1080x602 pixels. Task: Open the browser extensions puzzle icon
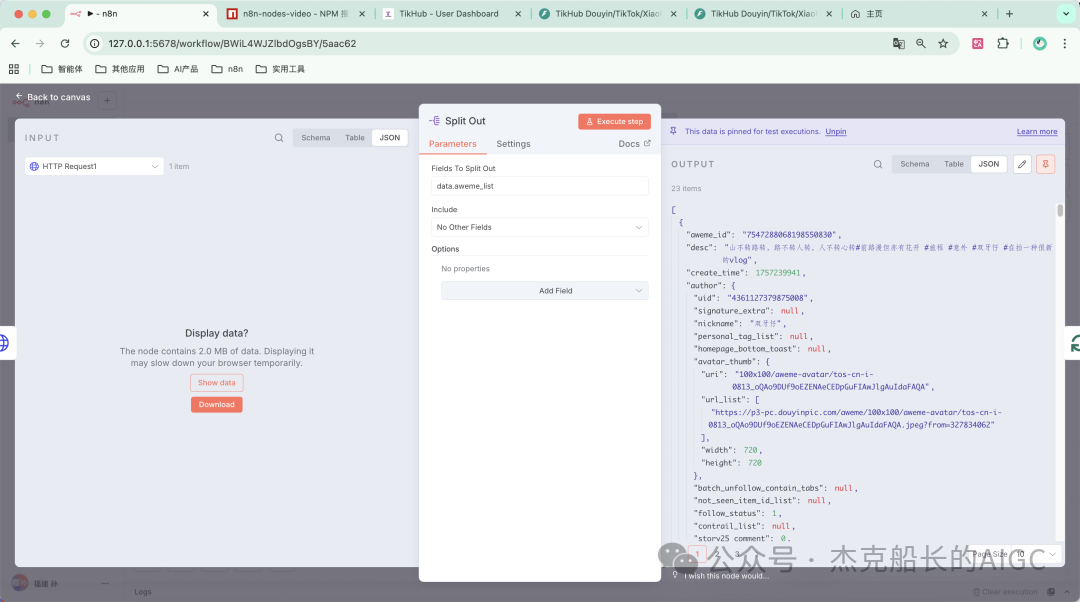[x=1003, y=43]
